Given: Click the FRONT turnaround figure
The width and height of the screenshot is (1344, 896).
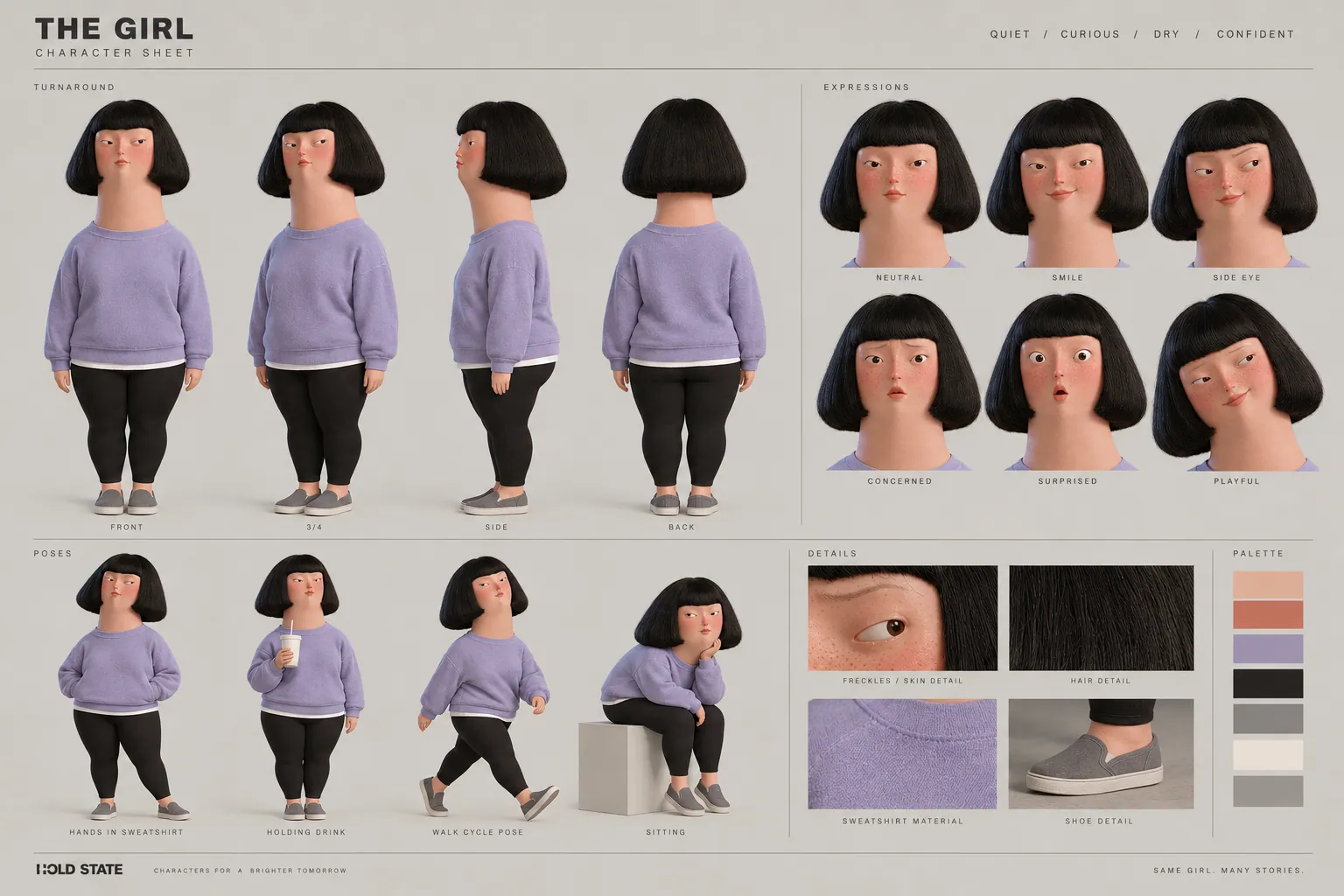Looking at the screenshot, I should tap(128, 306).
